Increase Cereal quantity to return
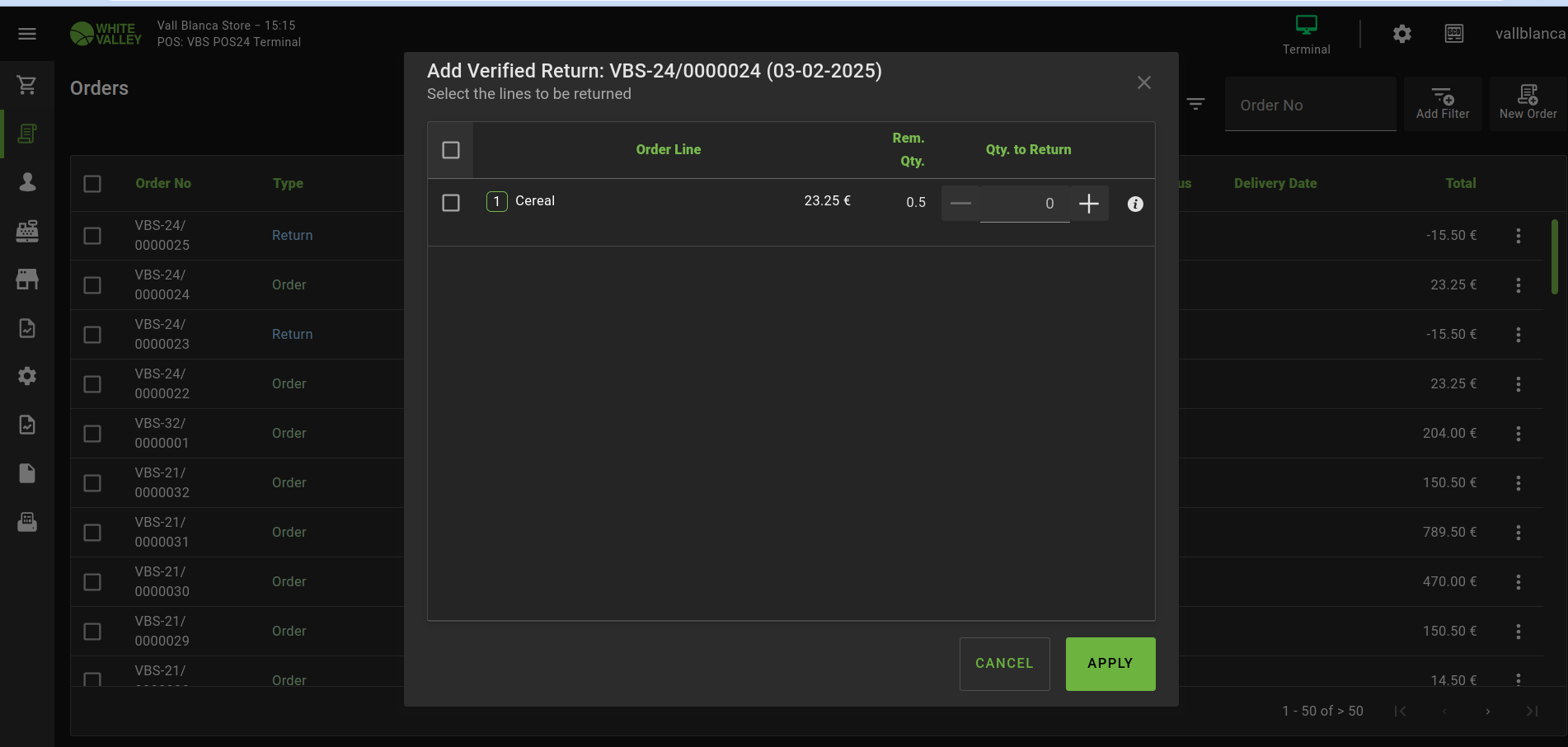Screen dimensions: 1568x747 point(1089,204)
